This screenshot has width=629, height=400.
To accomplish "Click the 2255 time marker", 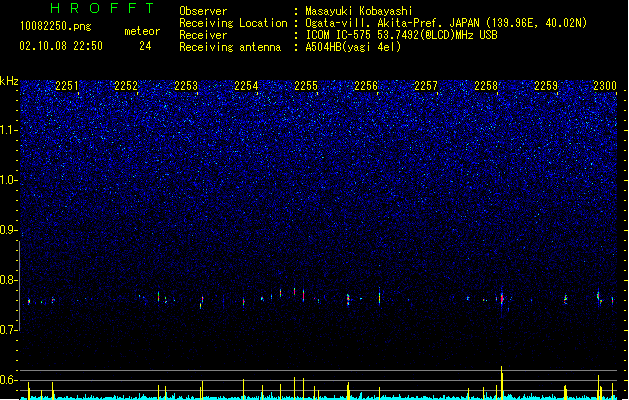I will pyautogui.click(x=306, y=86).
